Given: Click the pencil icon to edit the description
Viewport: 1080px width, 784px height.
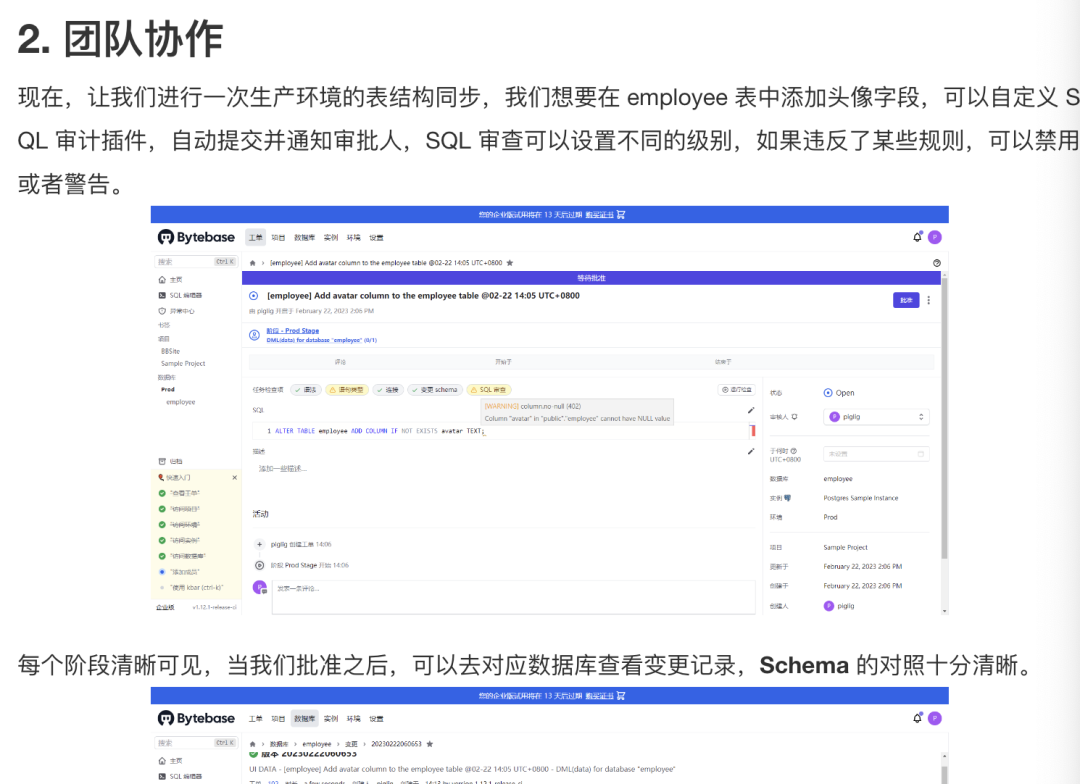Looking at the screenshot, I should 751,451.
